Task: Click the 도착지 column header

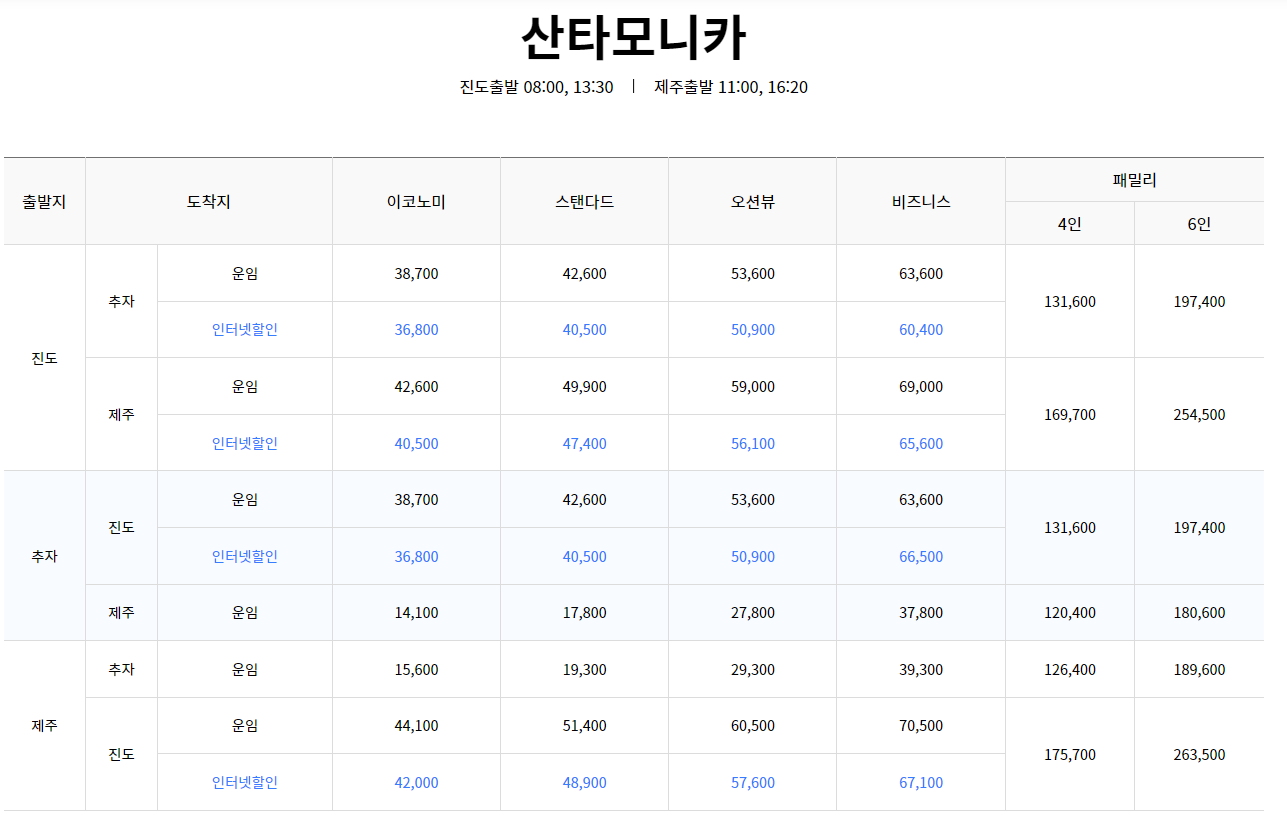Action: 209,201
